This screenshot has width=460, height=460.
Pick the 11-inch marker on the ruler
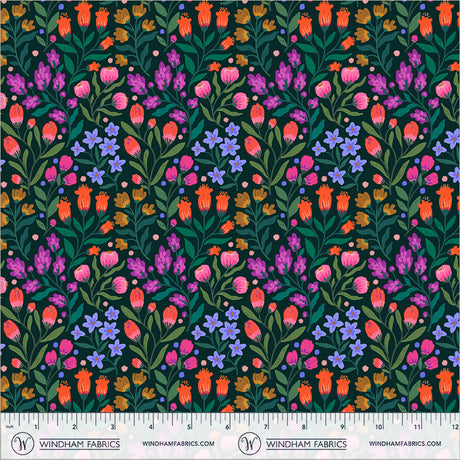tap(417, 427)
